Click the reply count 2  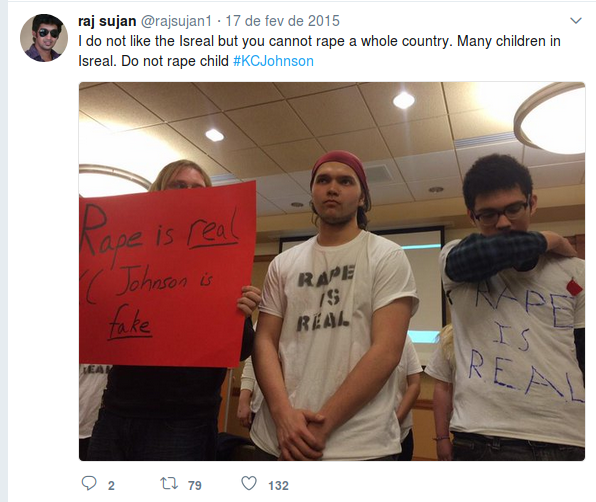(111, 485)
